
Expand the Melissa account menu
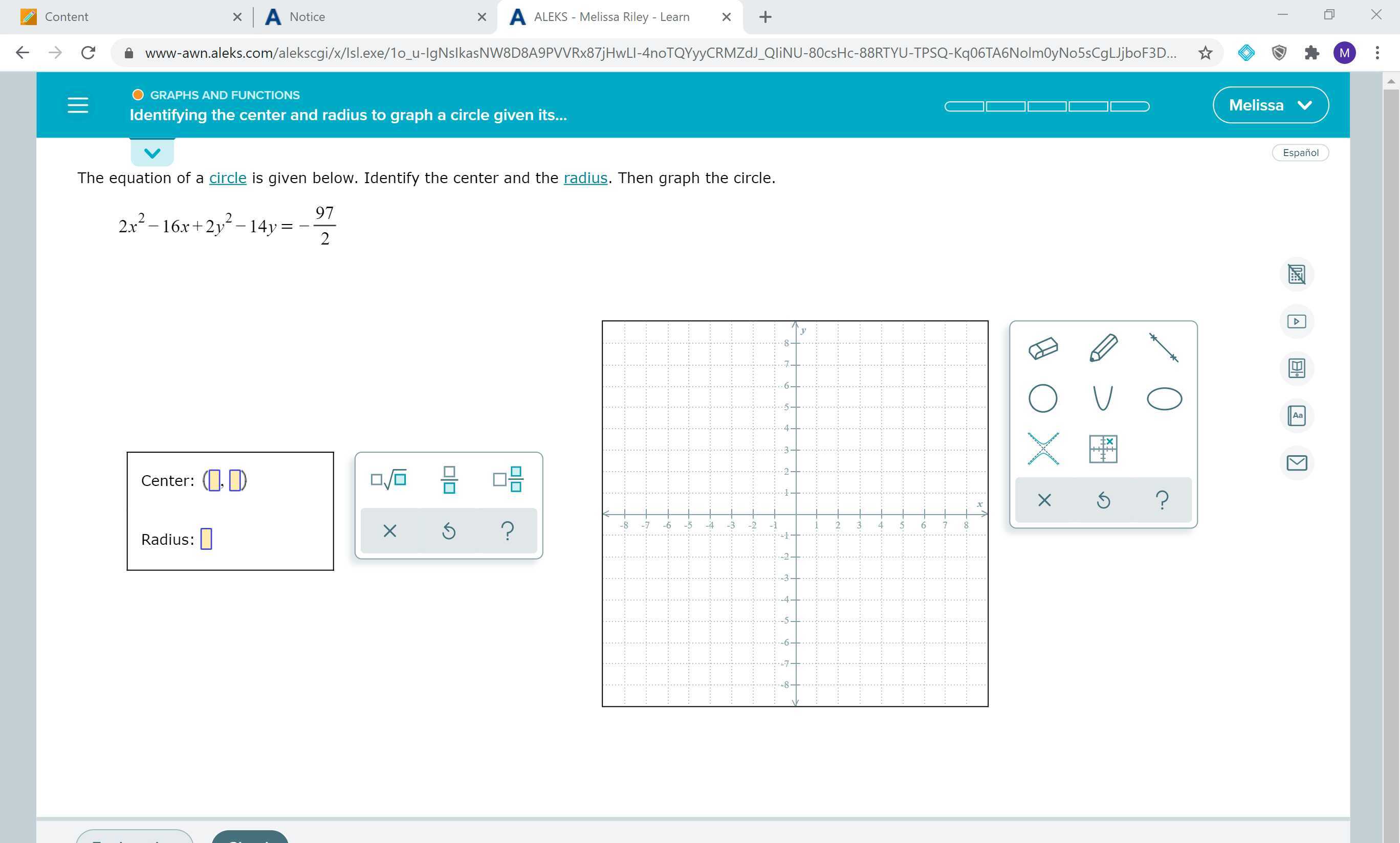tap(1271, 104)
